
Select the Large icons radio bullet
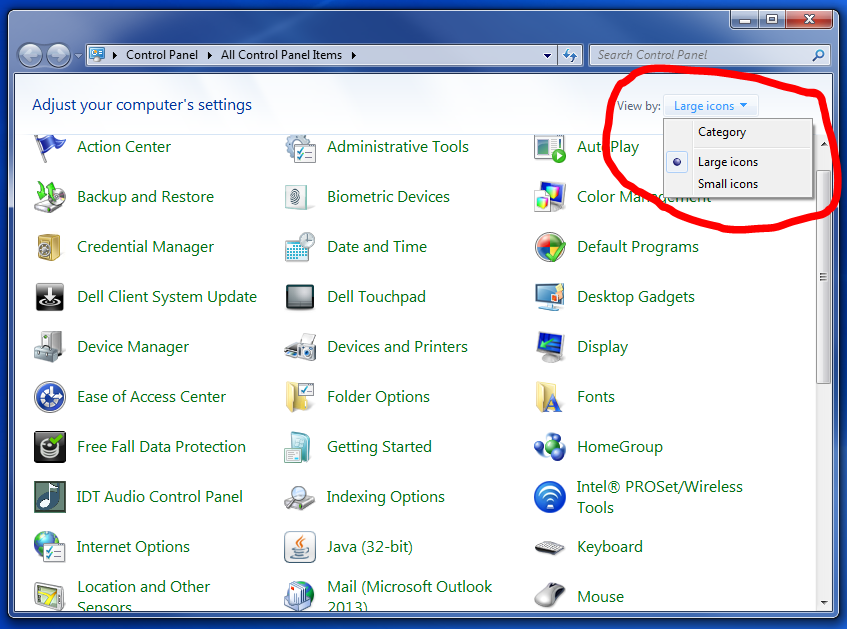pos(677,162)
